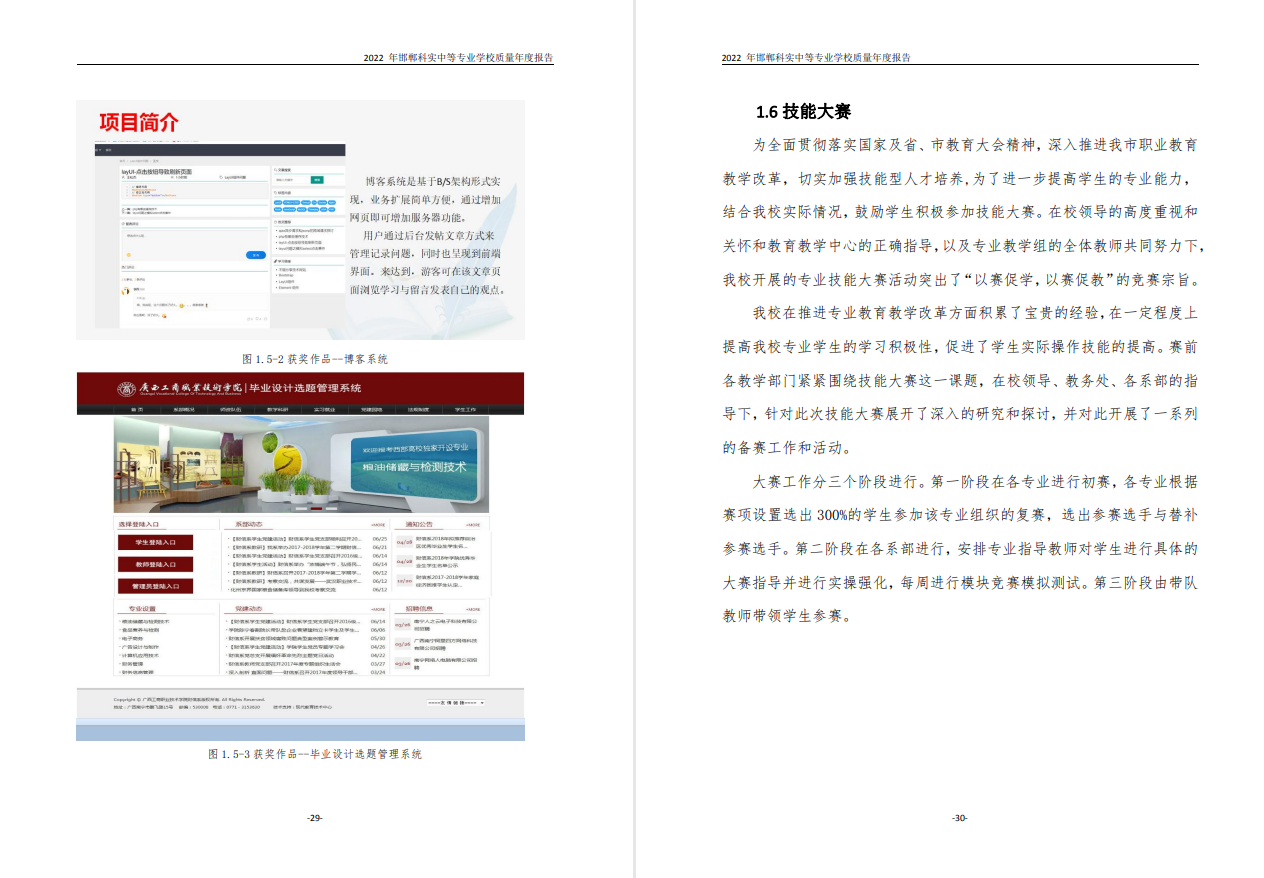Viewport: 1264px width, 878px height.
Task: Click the college logo emblem in the maroon banner
Action: coord(127,388)
